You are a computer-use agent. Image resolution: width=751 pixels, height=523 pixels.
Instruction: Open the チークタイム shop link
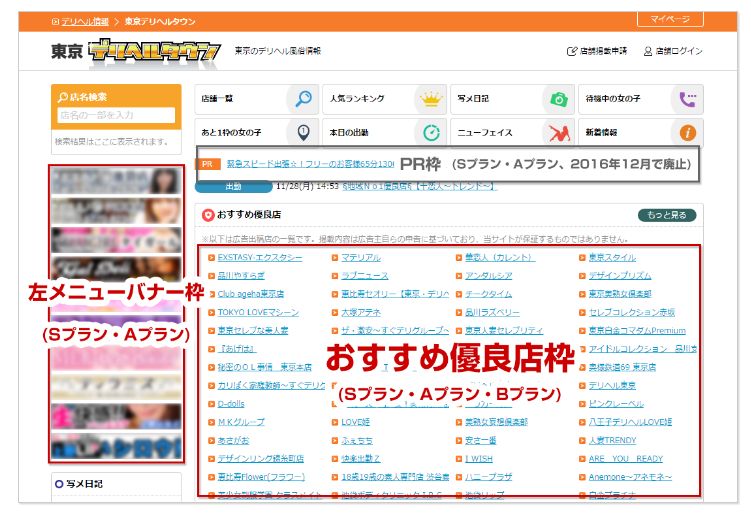click(x=489, y=294)
